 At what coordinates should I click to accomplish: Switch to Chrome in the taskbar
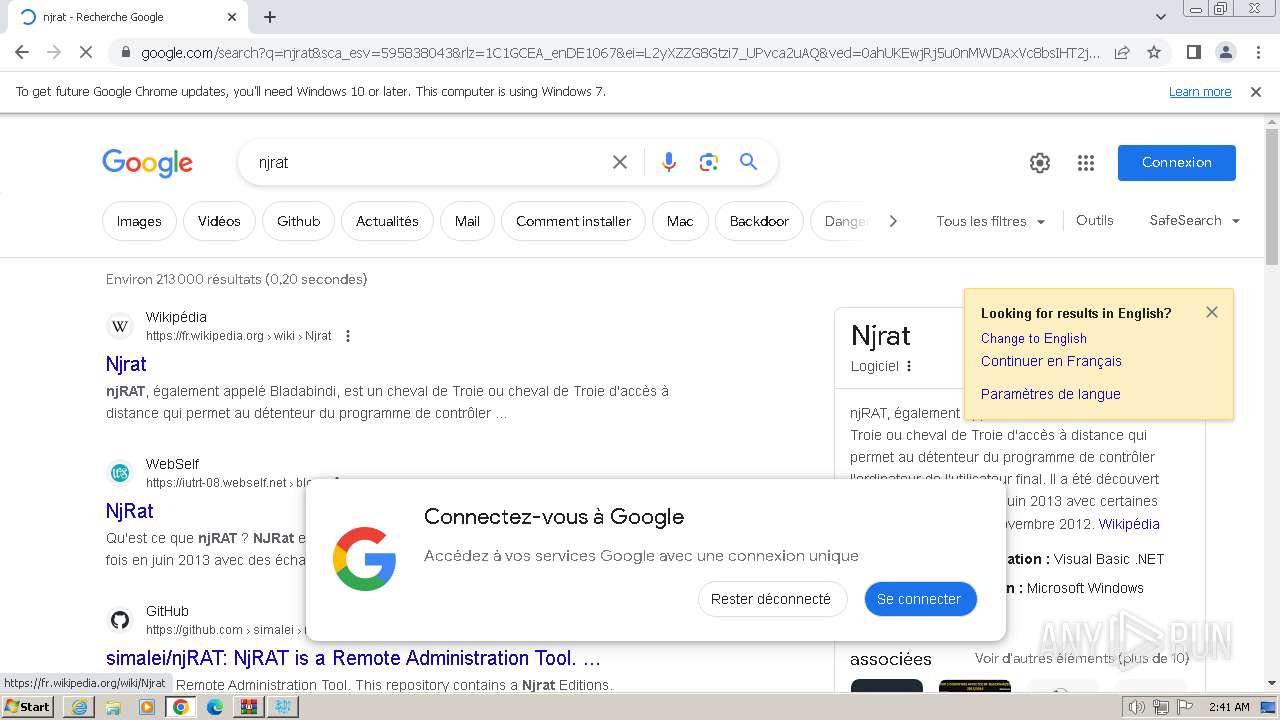point(181,707)
